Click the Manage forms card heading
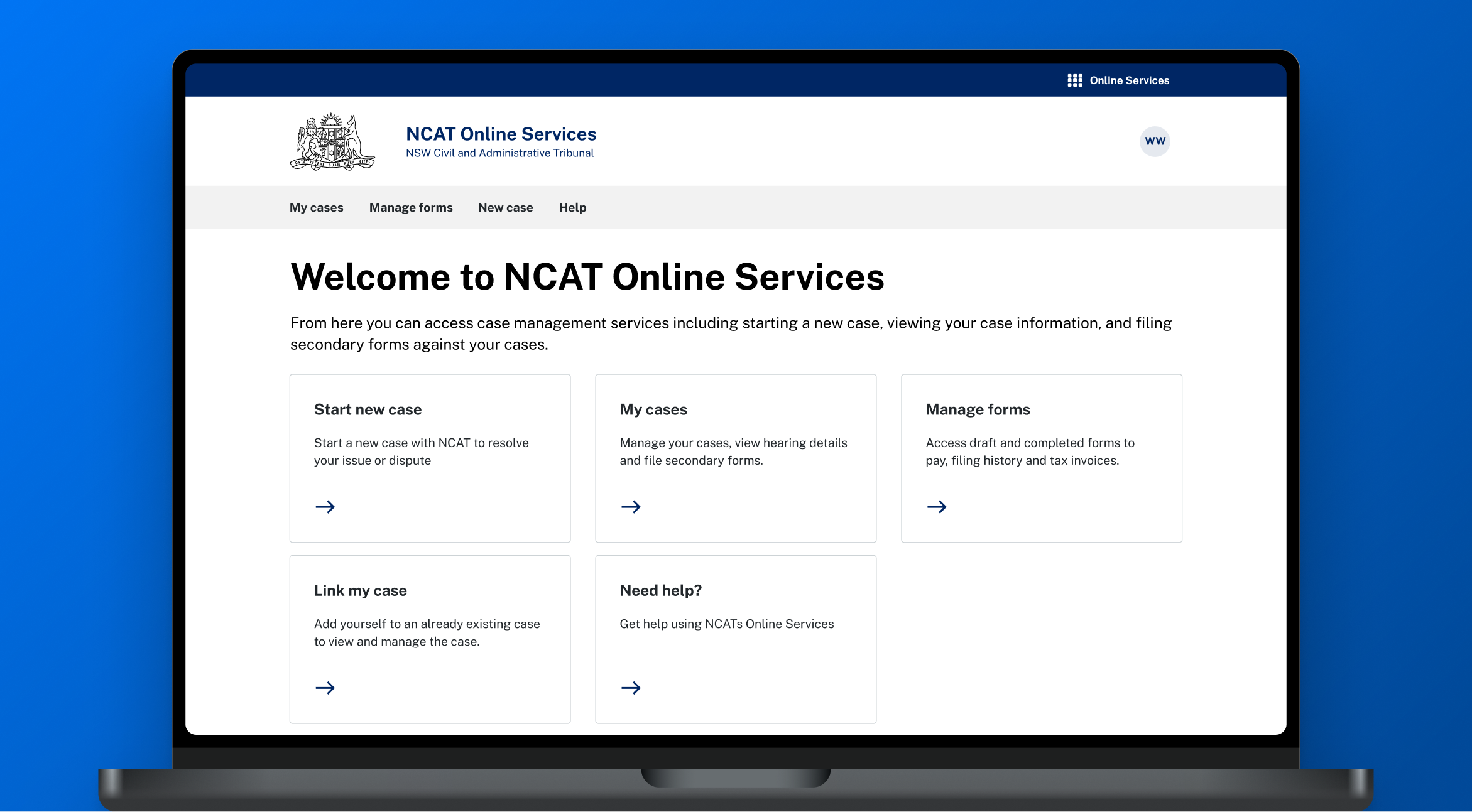The image size is (1472, 812). (x=978, y=409)
